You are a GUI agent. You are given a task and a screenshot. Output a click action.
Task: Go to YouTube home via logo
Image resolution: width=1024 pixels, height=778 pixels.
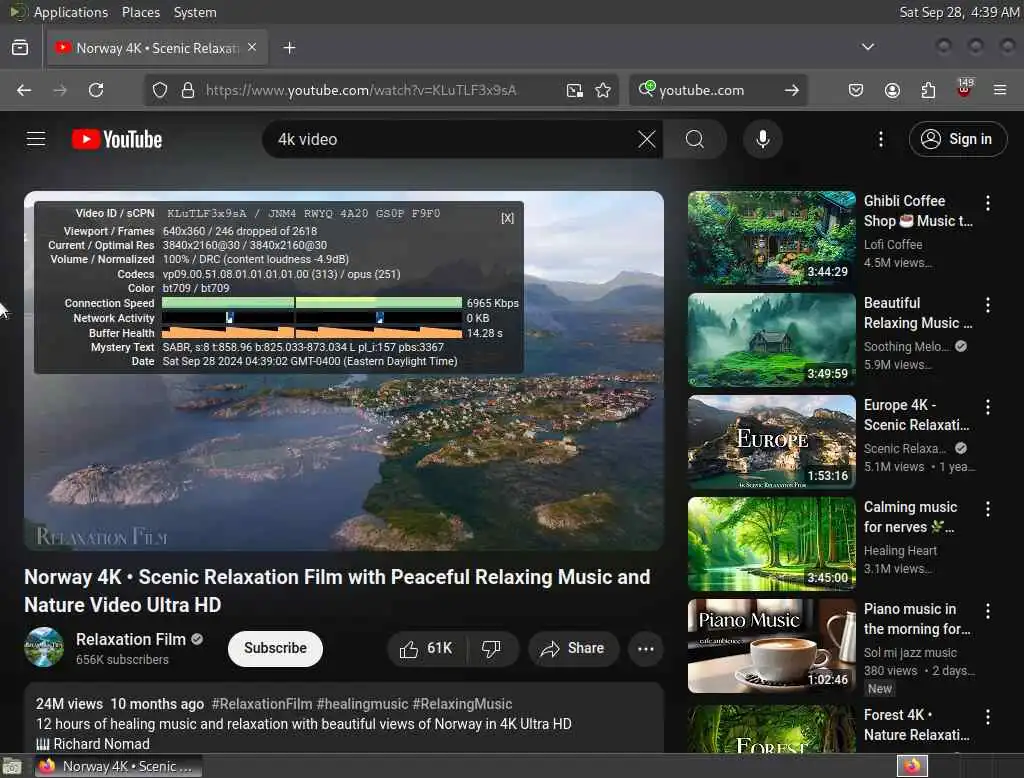point(117,139)
